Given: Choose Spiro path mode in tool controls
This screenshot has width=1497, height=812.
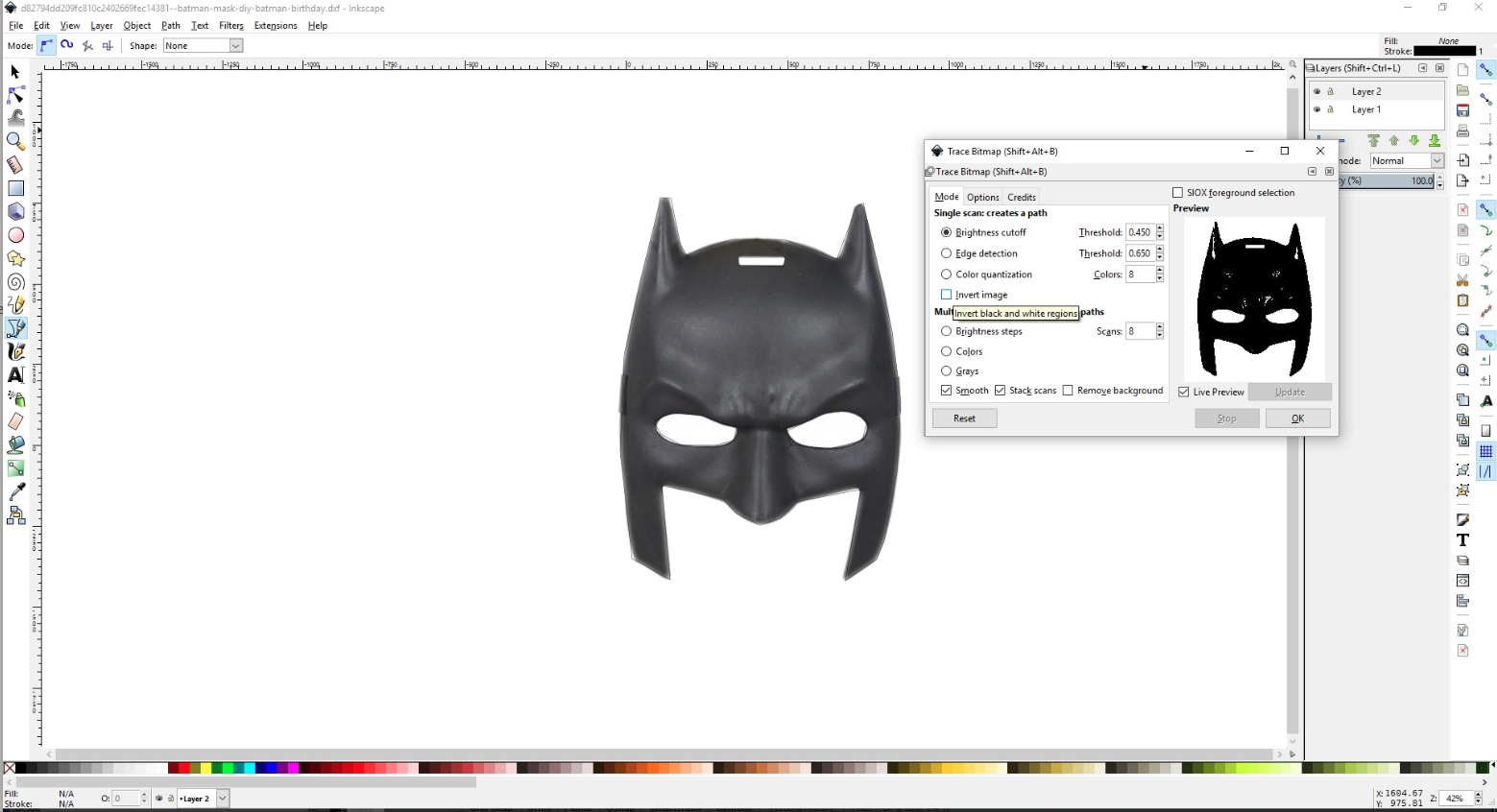Looking at the screenshot, I should [x=67, y=45].
